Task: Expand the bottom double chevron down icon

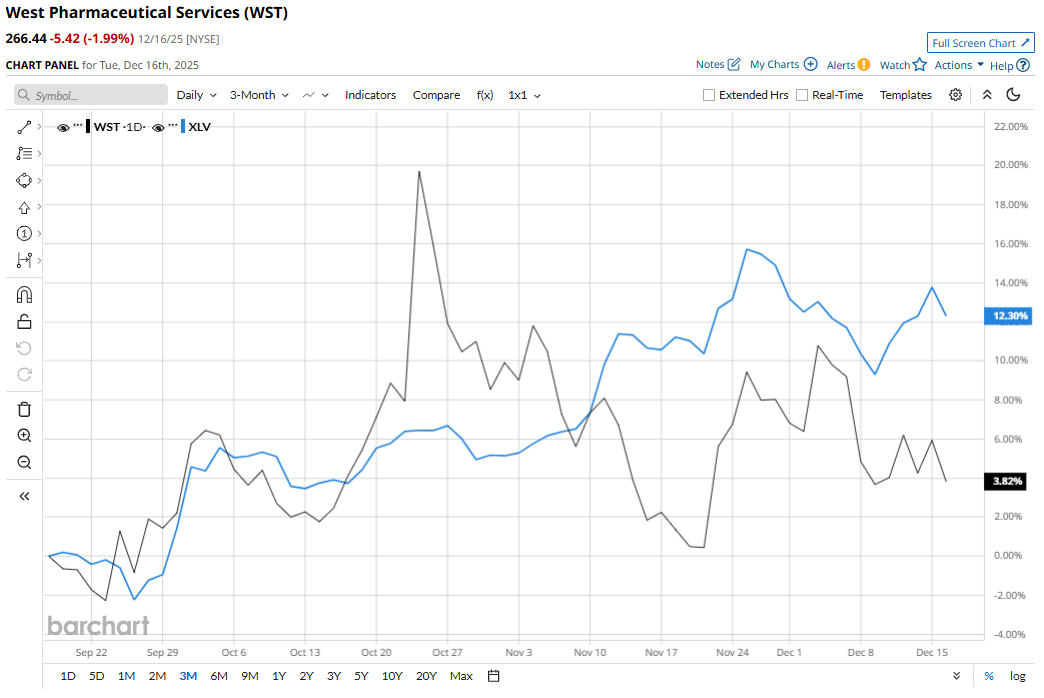Action: pyautogui.click(x=956, y=676)
